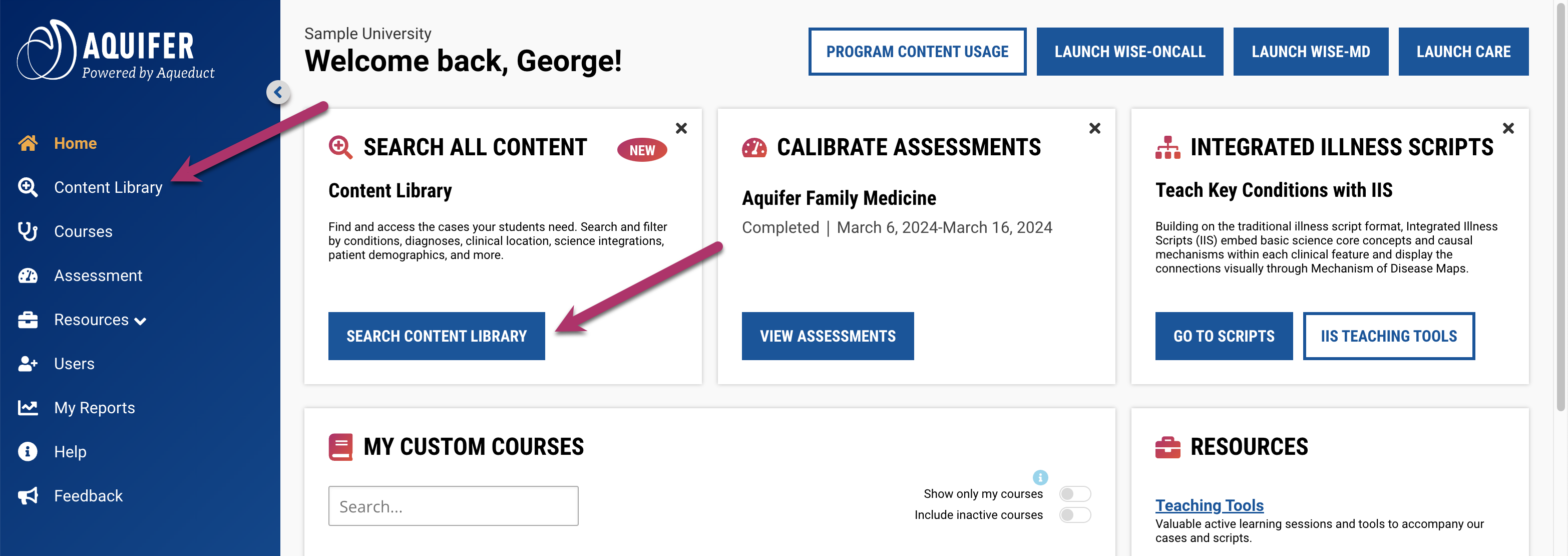Select the Home icon in the sidebar
Screen dimensions: 1568x556
pyautogui.click(x=28, y=142)
